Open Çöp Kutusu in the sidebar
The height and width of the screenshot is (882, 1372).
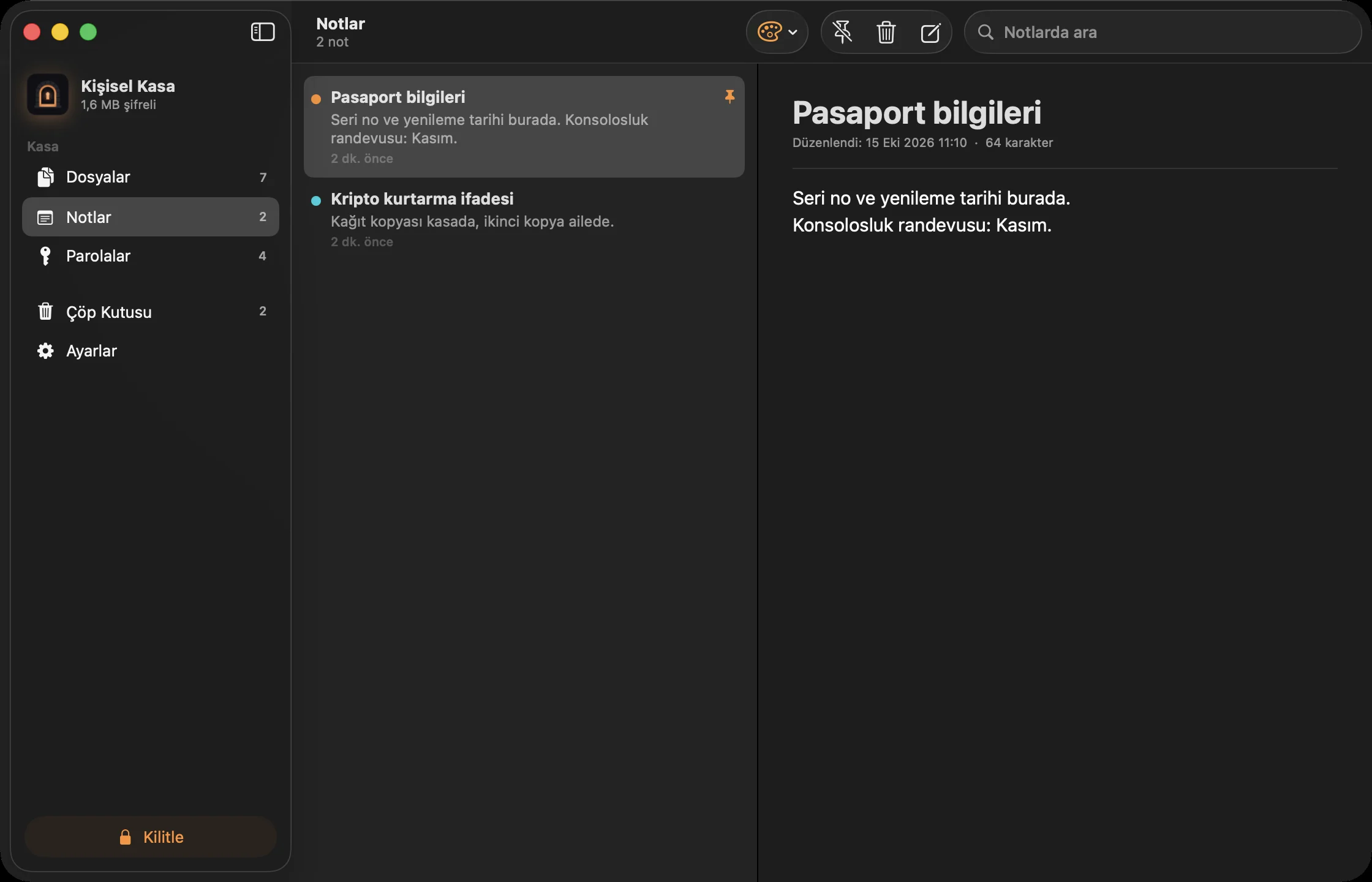coord(151,312)
